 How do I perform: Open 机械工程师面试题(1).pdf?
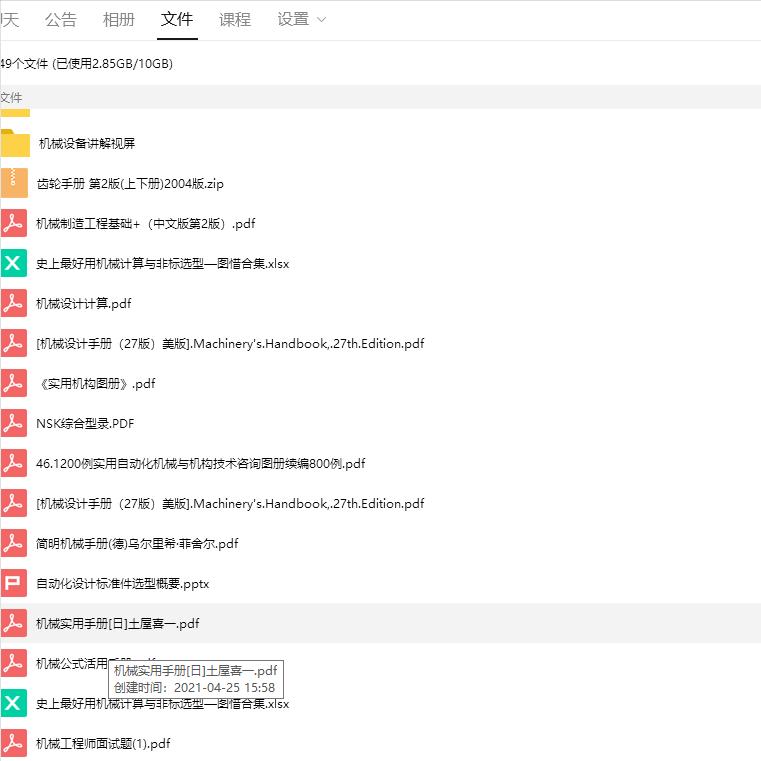coord(103,744)
